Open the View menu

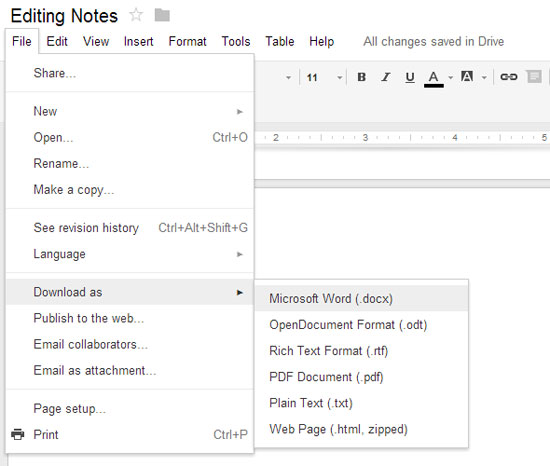click(x=96, y=41)
